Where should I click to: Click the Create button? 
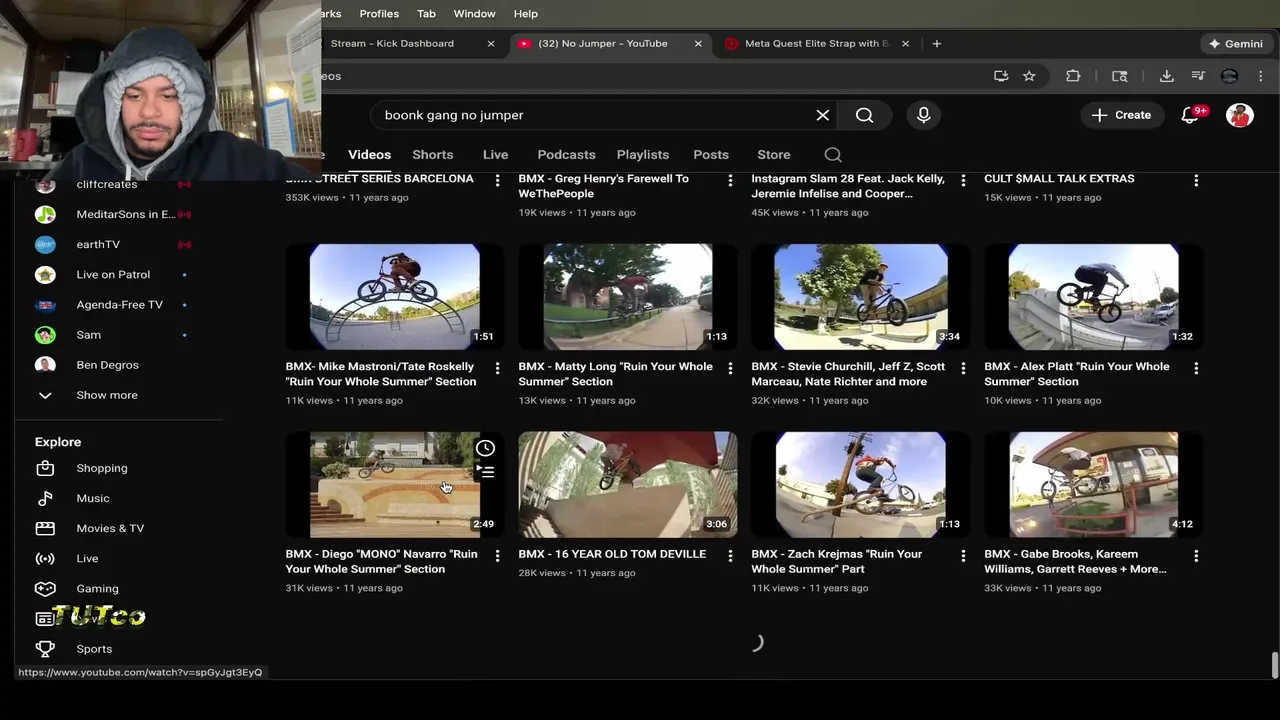pyautogui.click(x=1121, y=115)
